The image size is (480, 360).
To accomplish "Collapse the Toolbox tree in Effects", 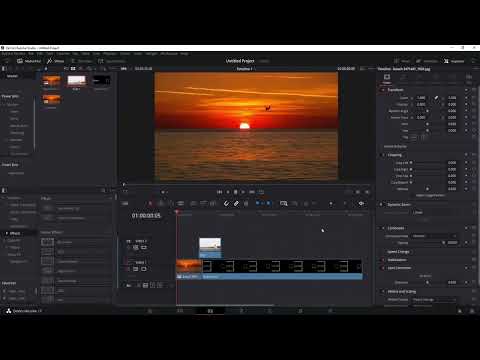I will click(3, 198).
